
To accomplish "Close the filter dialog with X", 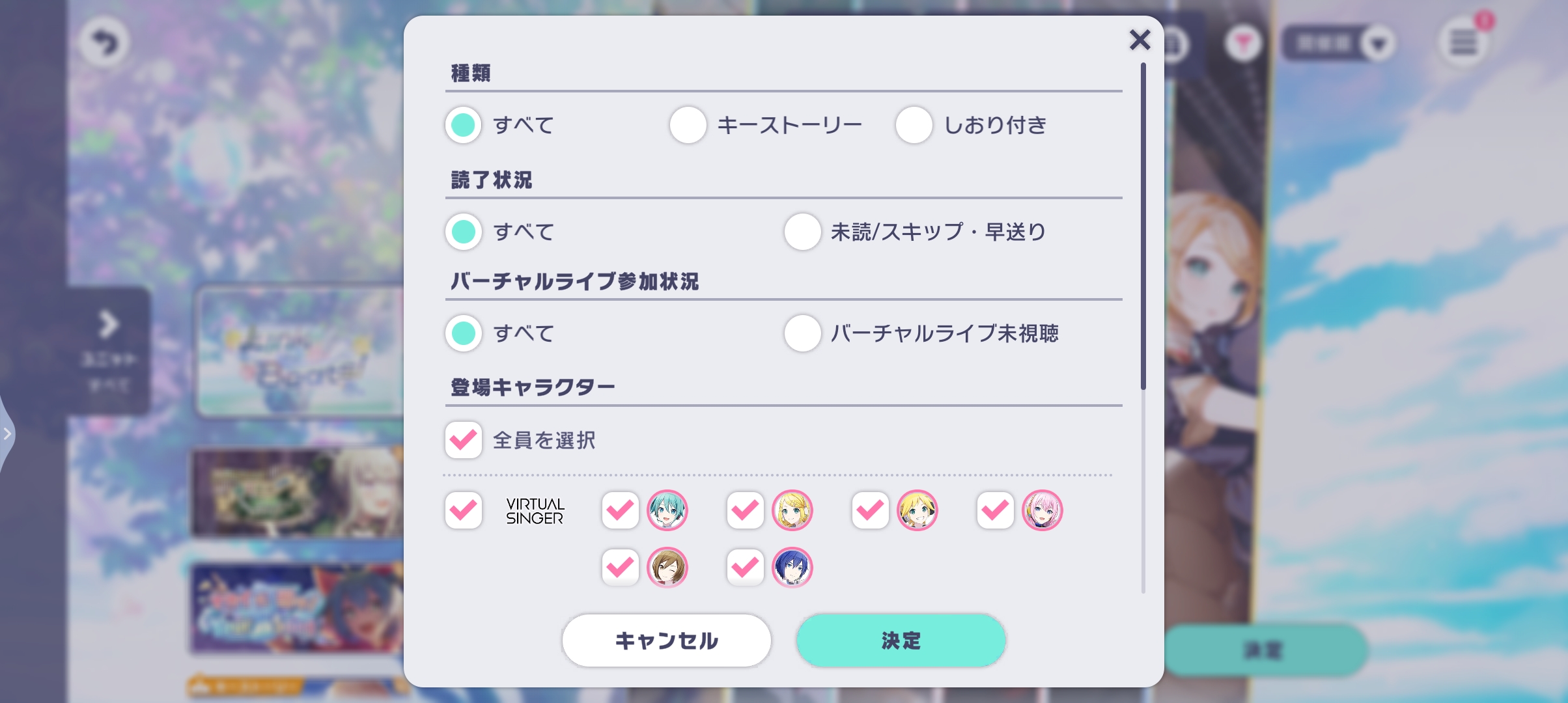I will pos(1140,40).
